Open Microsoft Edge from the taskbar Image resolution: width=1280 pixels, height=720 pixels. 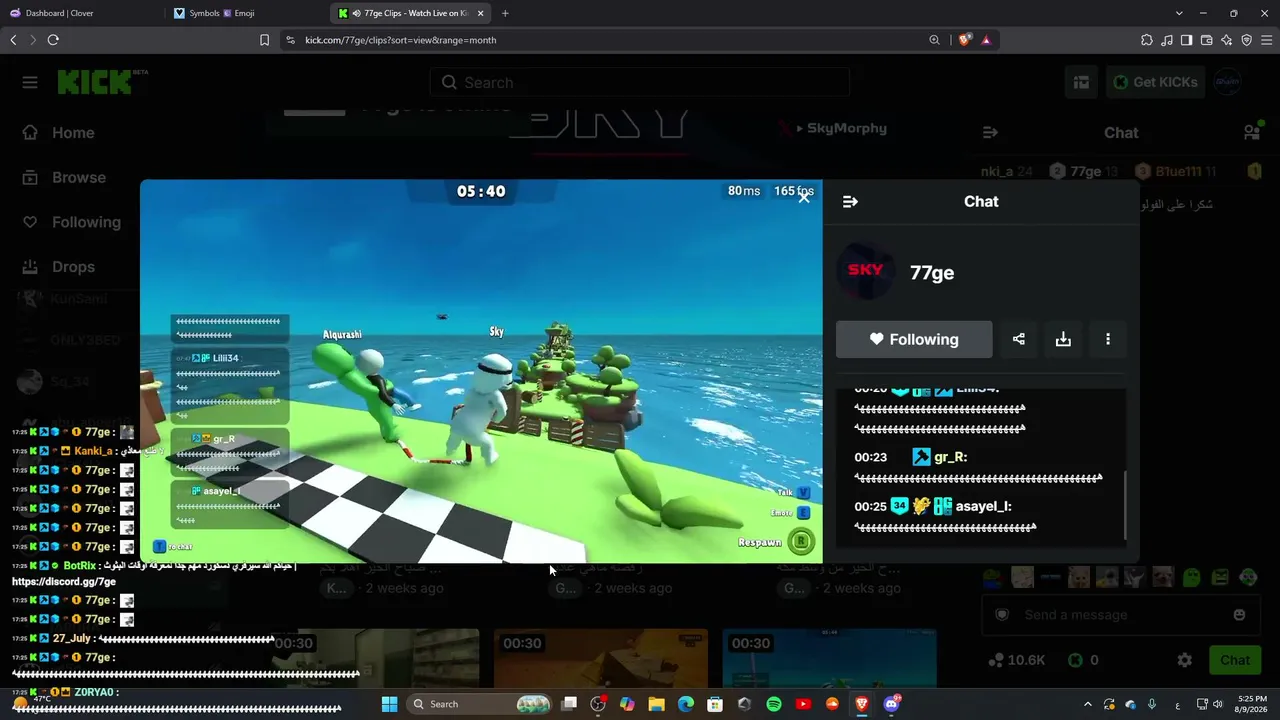coord(686,704)
